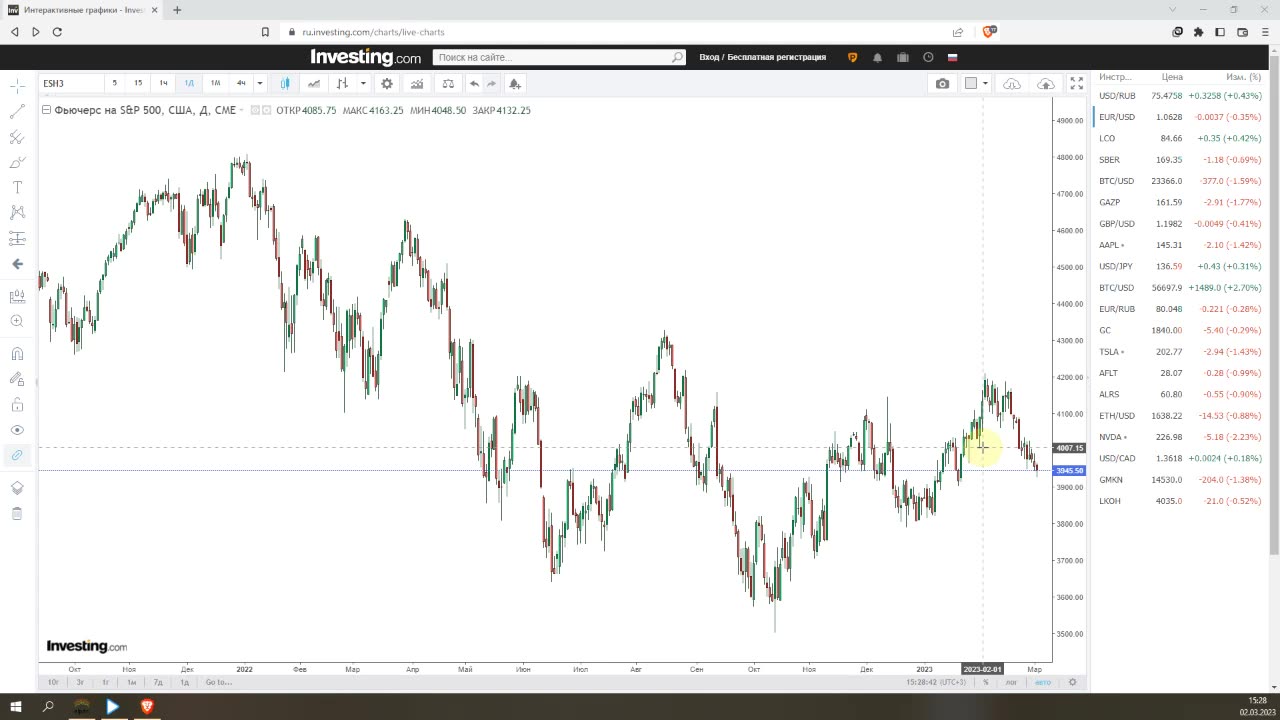Load saved chart layout from cloud
Viewport: 1280px width, 720px height.
pyautogui.click(x=1012, y=84)
